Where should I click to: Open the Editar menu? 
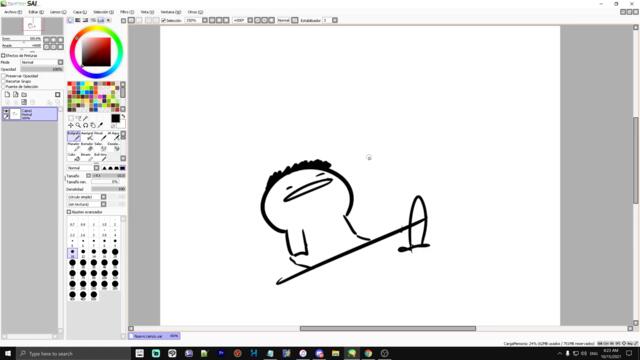[x=36, y=12]
